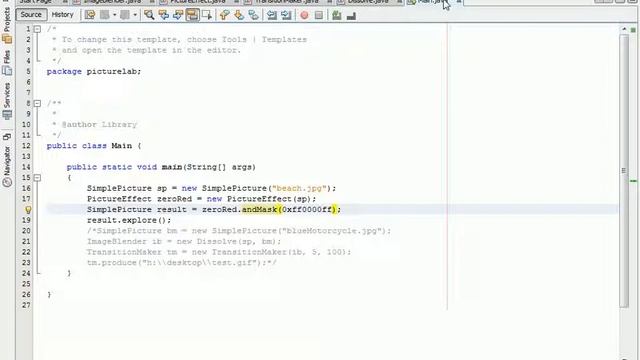Jump to the last edit location
Image resolution: width=640 pixels, height=360 pixels.
click(x=90, y=15)
